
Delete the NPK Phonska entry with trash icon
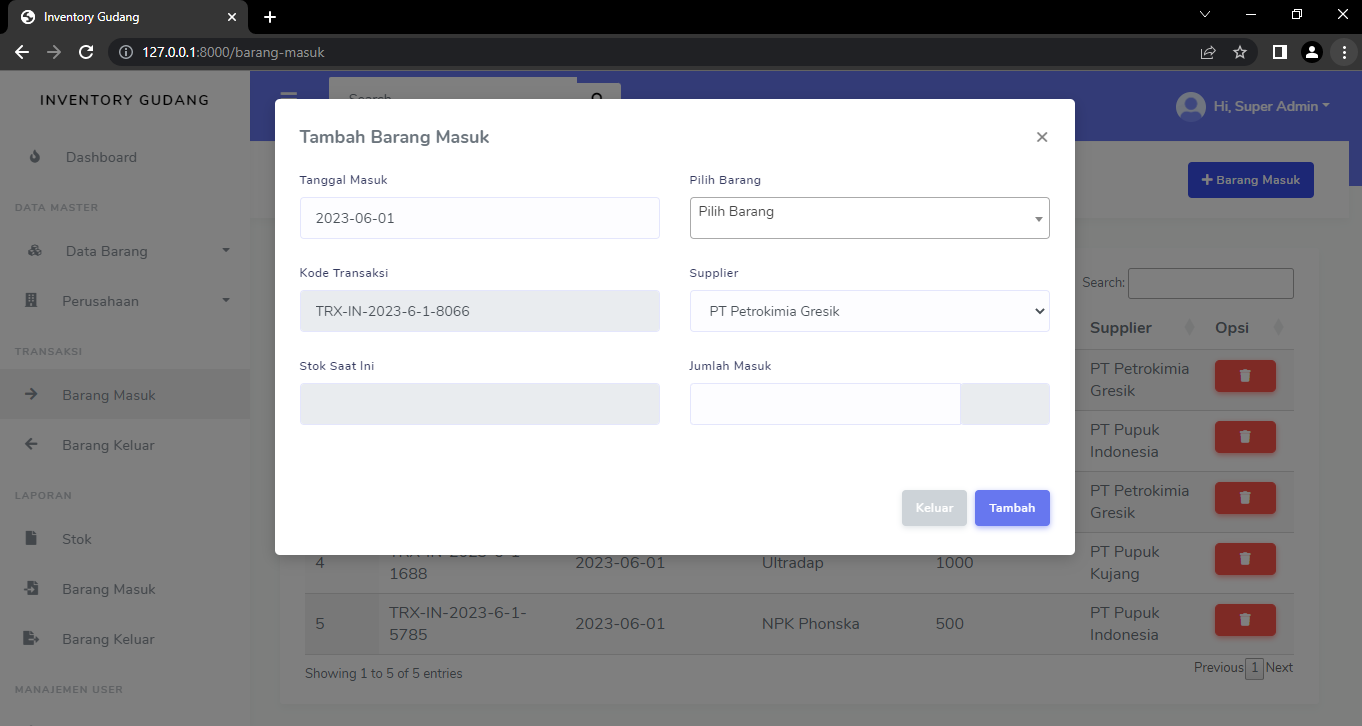1244,619
